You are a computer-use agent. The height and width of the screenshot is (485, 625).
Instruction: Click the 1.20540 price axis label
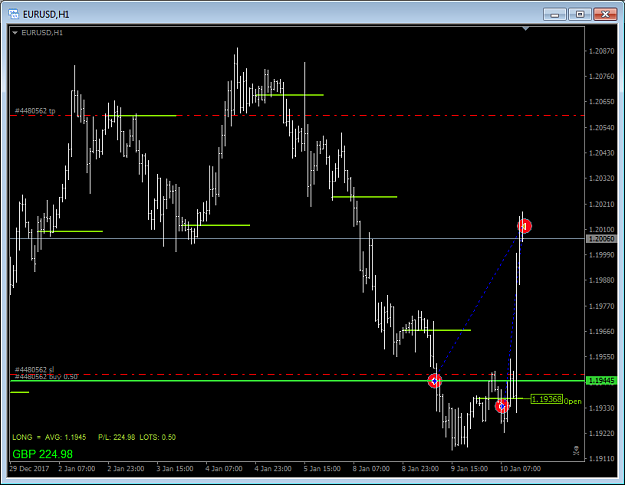tap(602, 128)
